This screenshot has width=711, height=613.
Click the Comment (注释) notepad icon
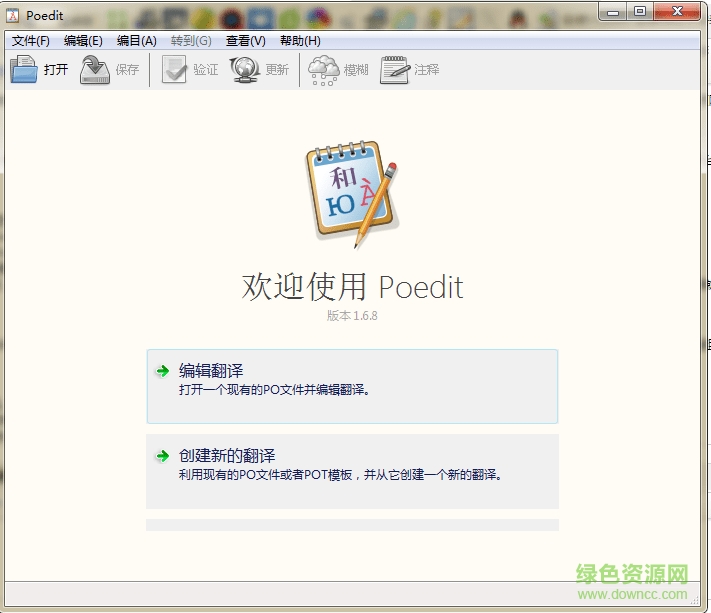(394, 70)
